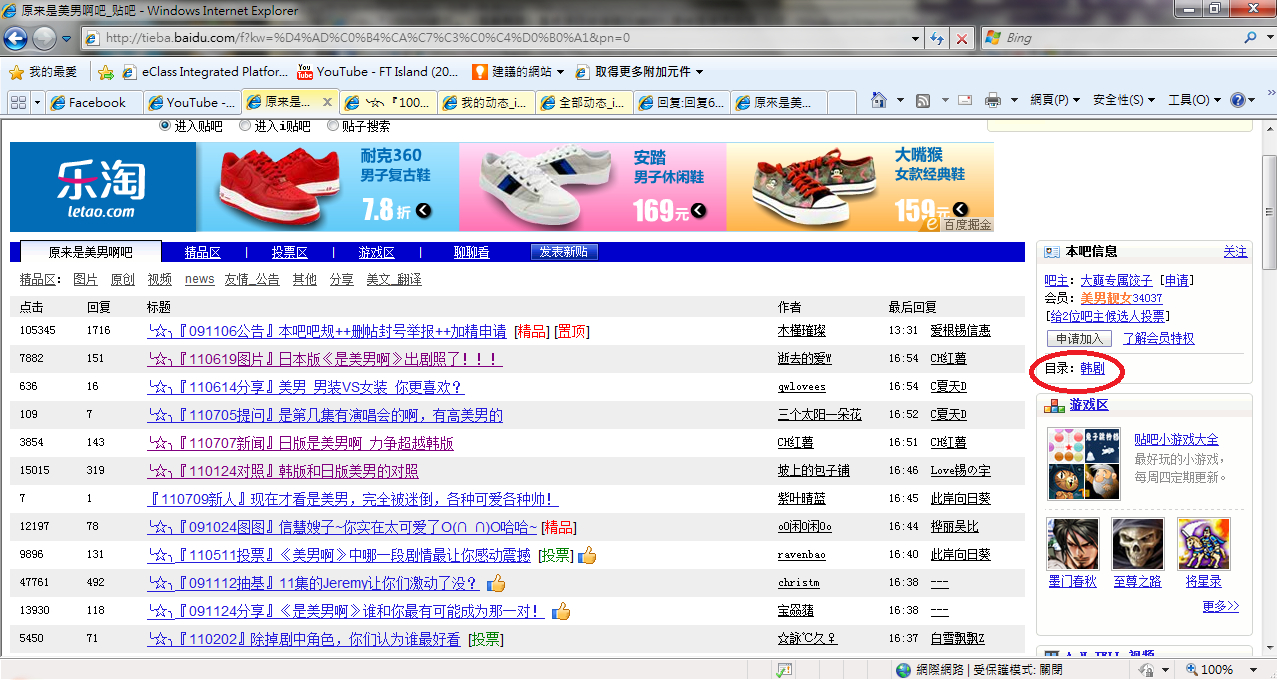Refresh the page with the reload icon
Viewport: 1277px width, 680px height.
pyautogui.click(x=937, y=38)
